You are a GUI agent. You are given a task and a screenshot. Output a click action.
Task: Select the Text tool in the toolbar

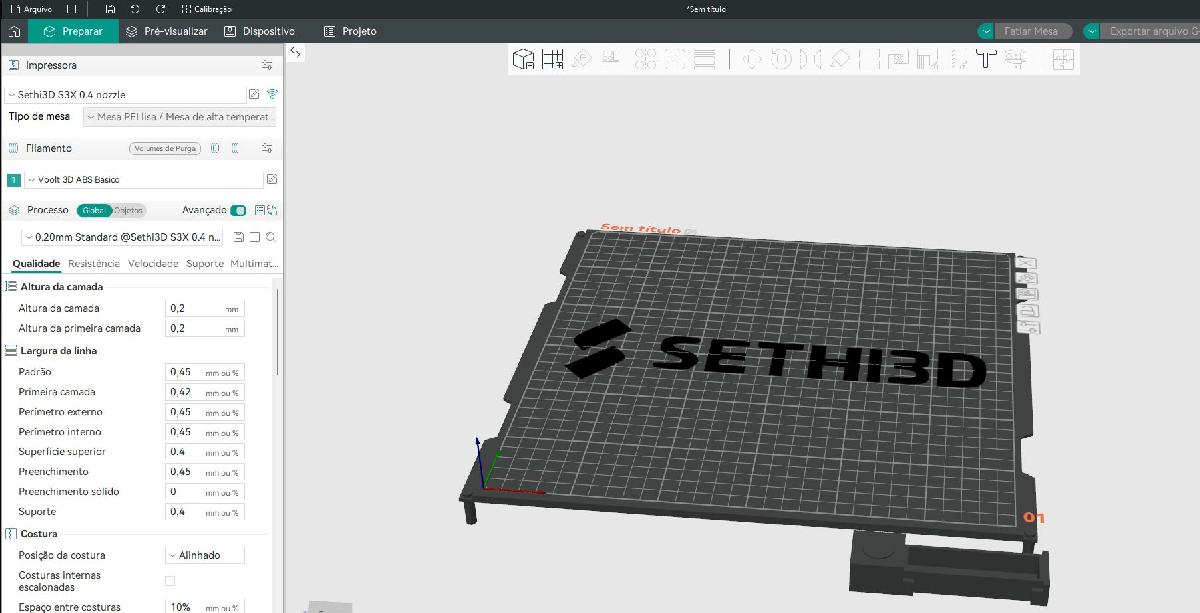986,58
